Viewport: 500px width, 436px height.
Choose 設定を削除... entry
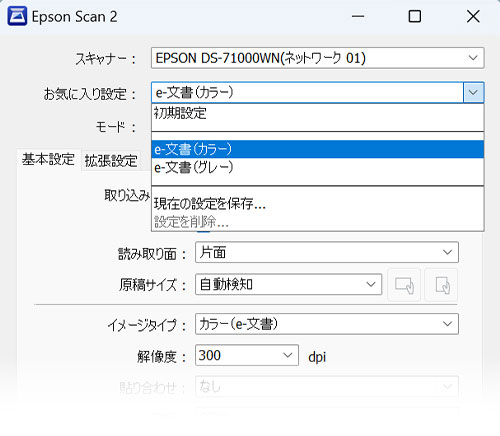(x=317, y=222)
